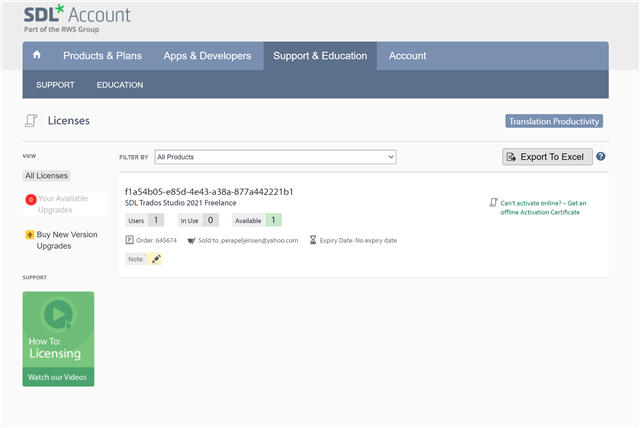Select license ID f1a54b05-e85d-4e43-a38a-877a442221b1
The height and width of the screenshot is (428, 640).
(x=209, y=192)
